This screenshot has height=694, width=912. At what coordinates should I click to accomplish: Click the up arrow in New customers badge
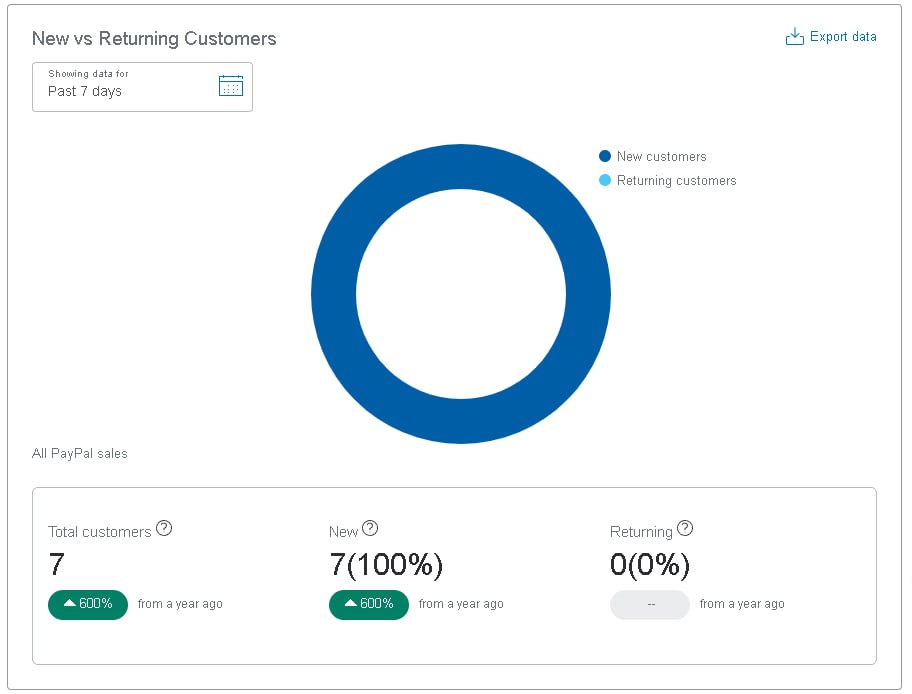click(351, 603)
